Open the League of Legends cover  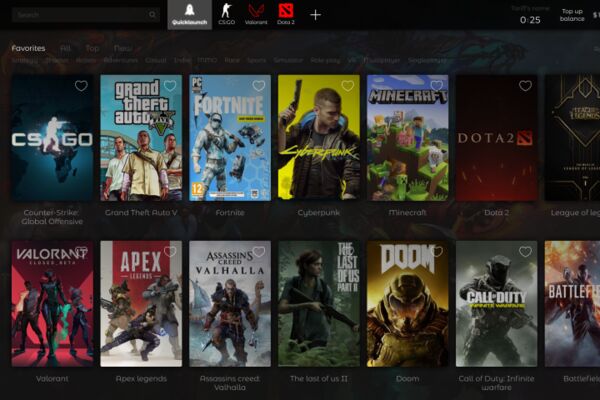572,138
